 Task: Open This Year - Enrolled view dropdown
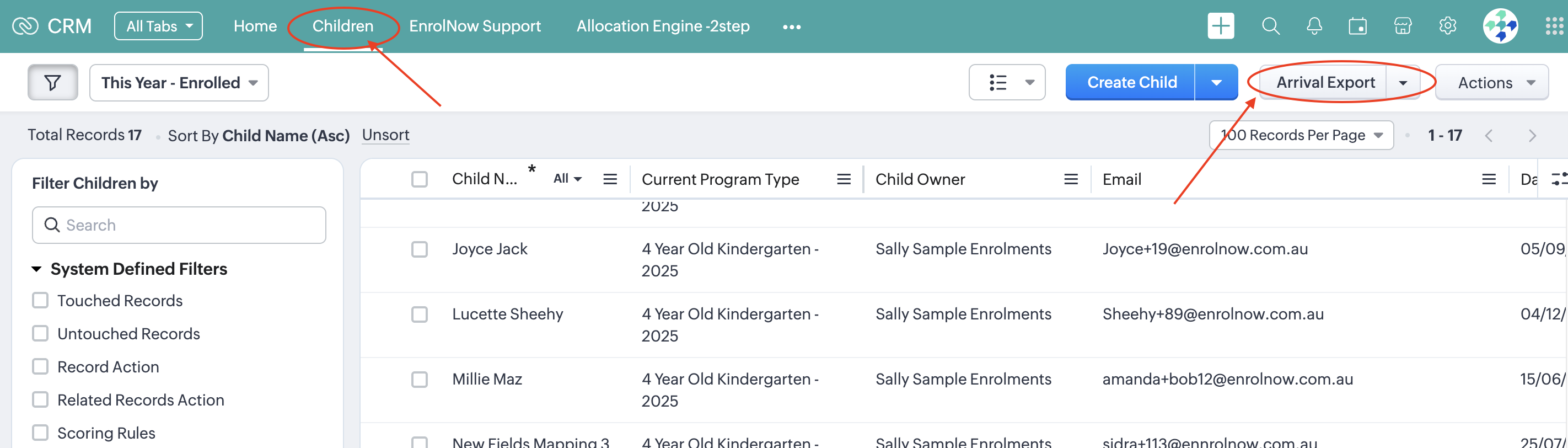click(179, 82)
